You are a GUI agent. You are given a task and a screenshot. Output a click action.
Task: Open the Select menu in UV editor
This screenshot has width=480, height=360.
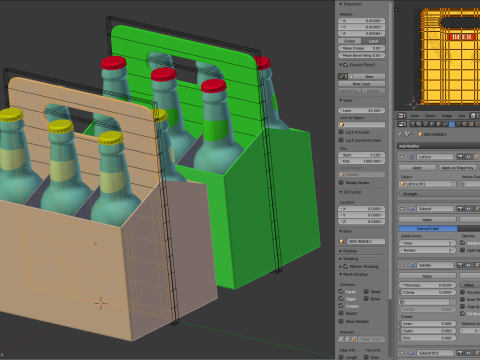pos(430,116)
